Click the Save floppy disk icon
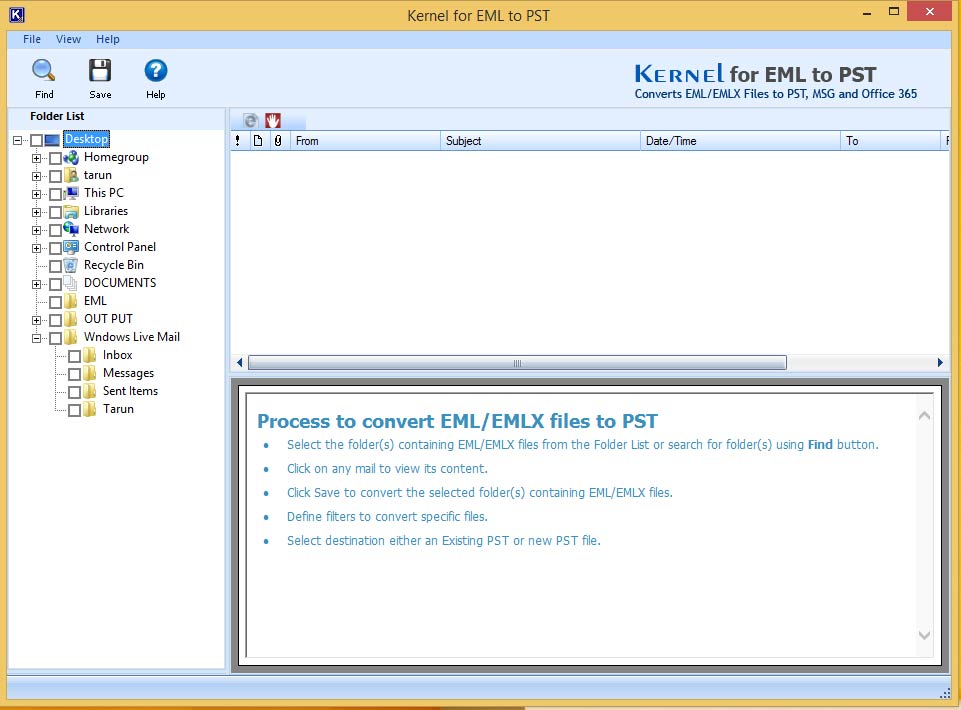Screen dimensions: 961x710 coord(100,71)
